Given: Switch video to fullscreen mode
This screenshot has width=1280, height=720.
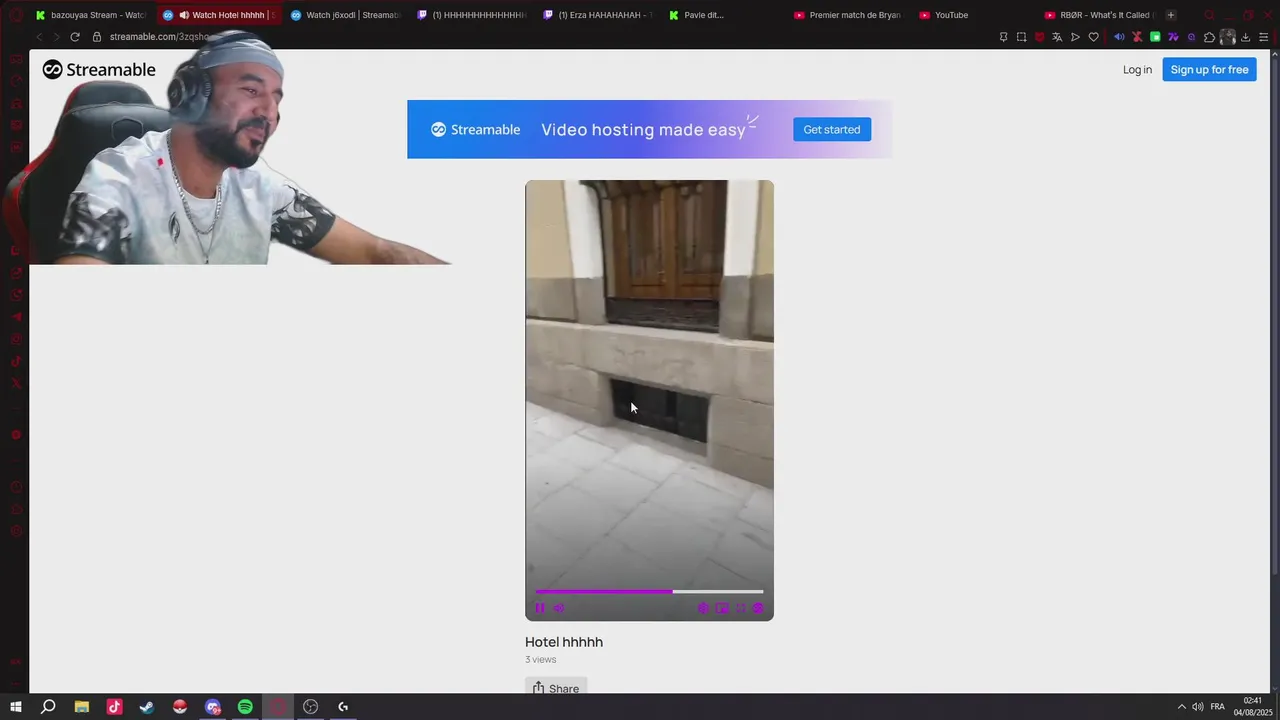Looking at the screenshot, I should point(741,608).
